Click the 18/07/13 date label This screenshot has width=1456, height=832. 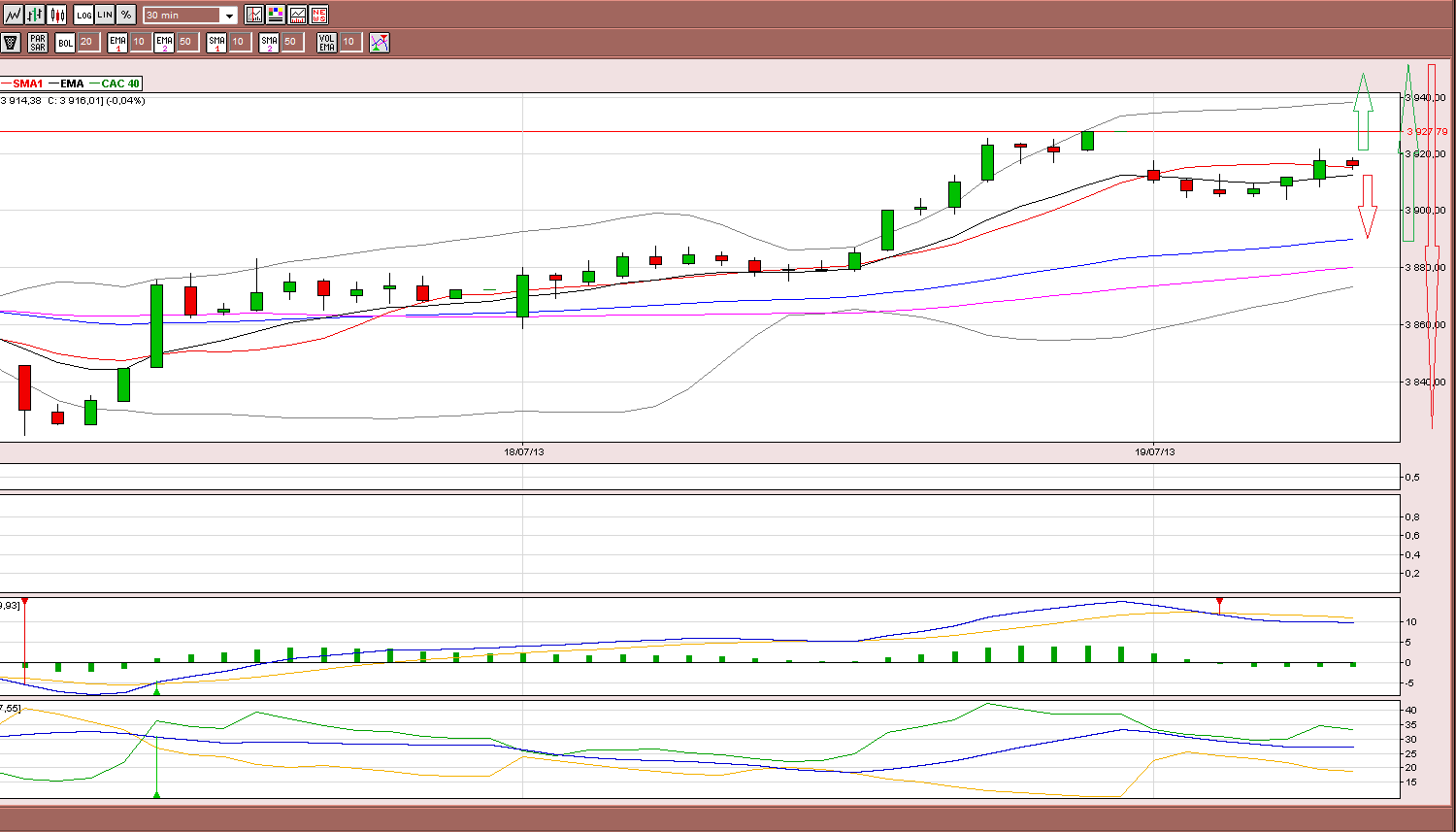(523, 451)
